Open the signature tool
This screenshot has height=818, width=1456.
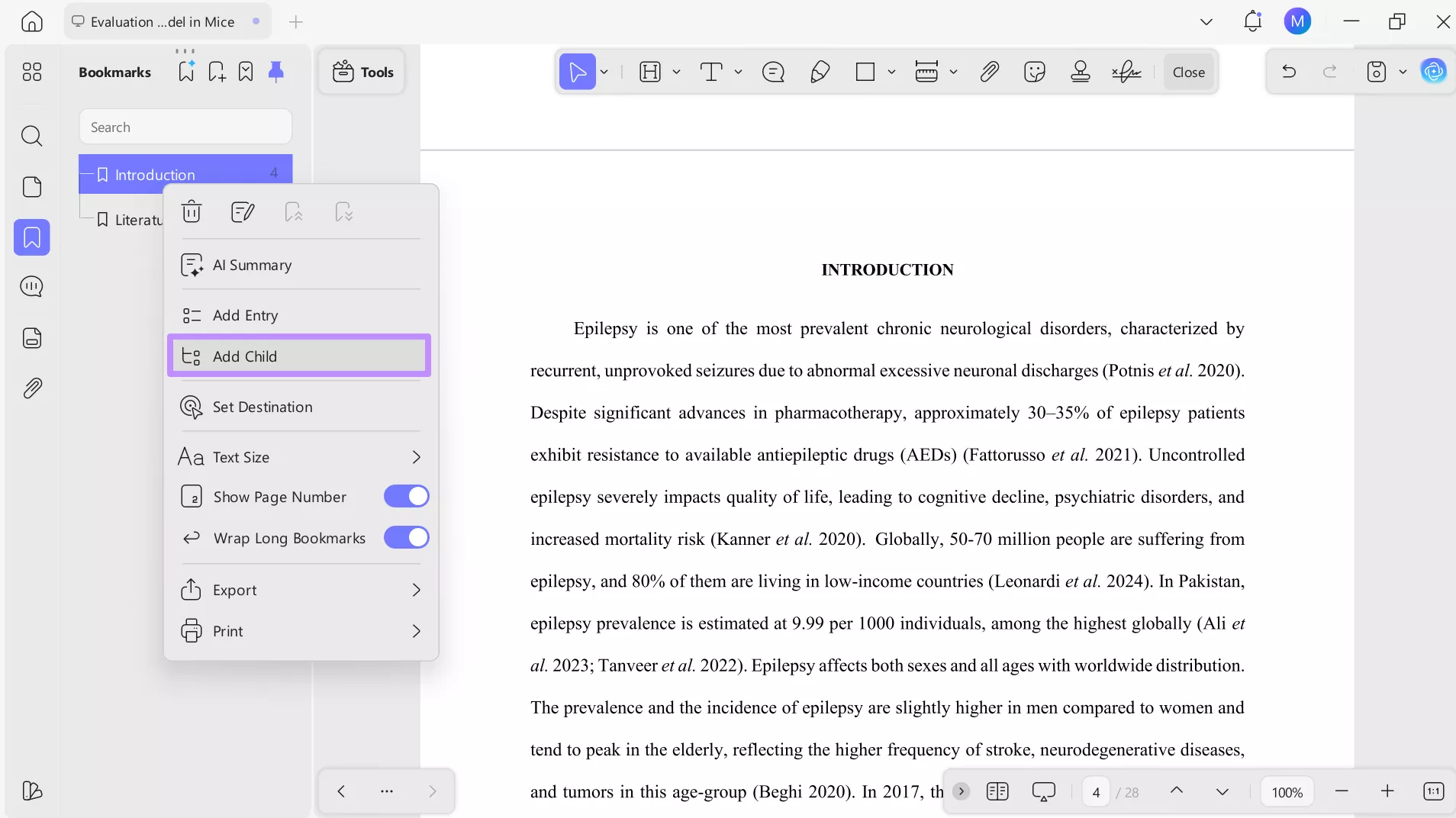pyautogui.click(x=1126, y=72)
